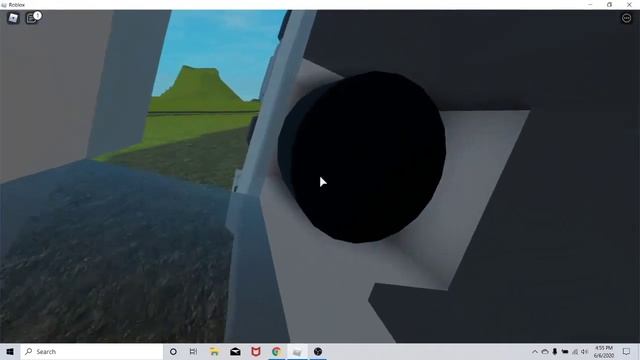Select the Roblox app taskbar icon
The height and width of the screenshot is (360, 640).
click(297, 351)
